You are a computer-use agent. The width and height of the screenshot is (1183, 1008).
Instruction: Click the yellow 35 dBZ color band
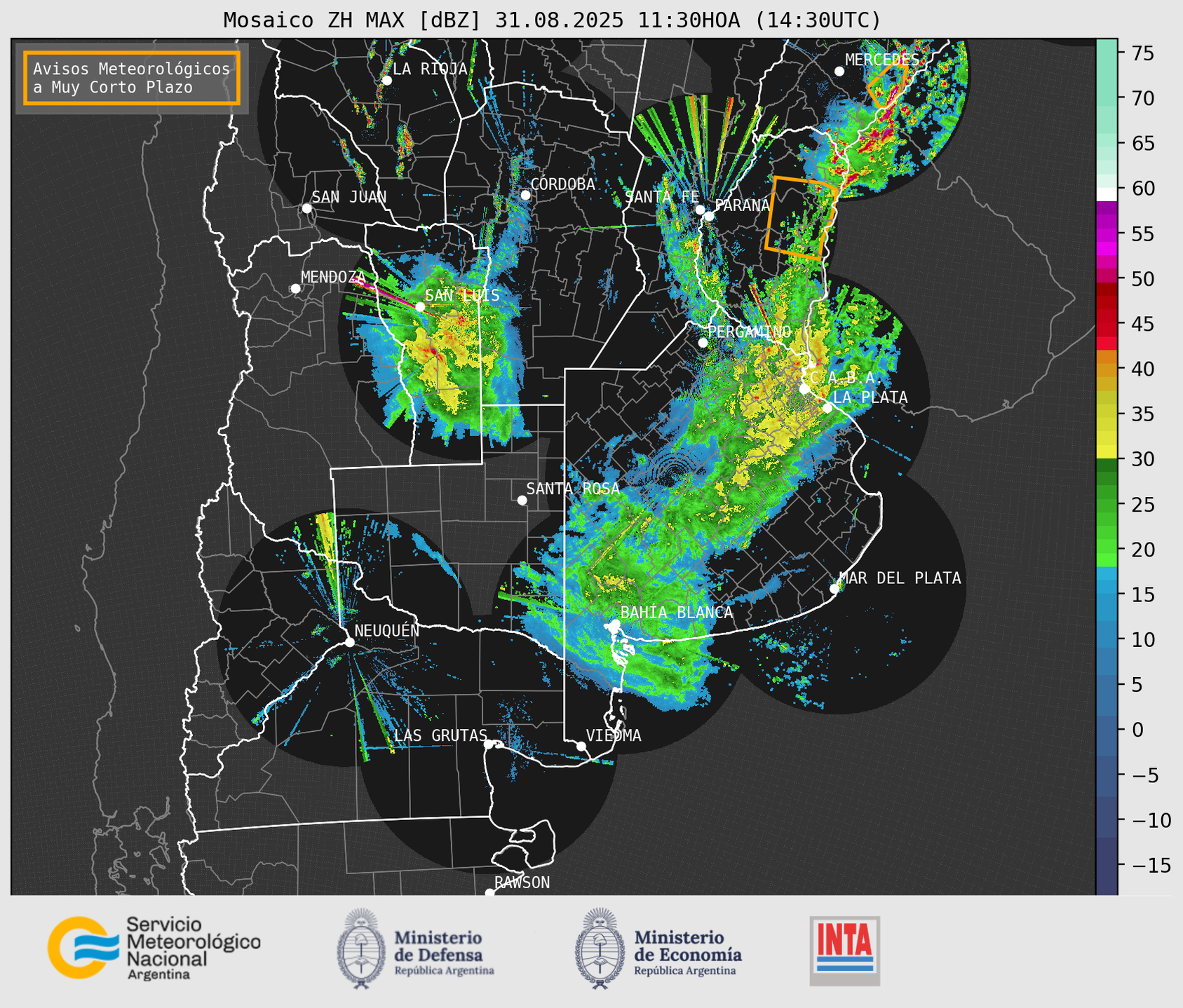[1107, 414]
